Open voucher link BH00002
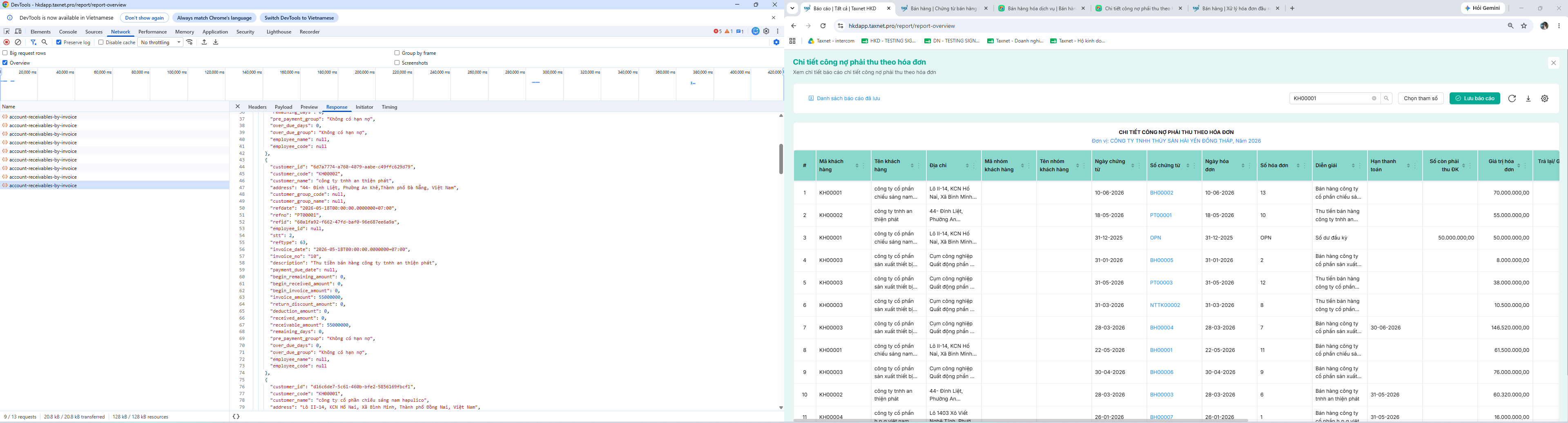The width and height of the screenshot is (1568, 423). point(1161,192)
